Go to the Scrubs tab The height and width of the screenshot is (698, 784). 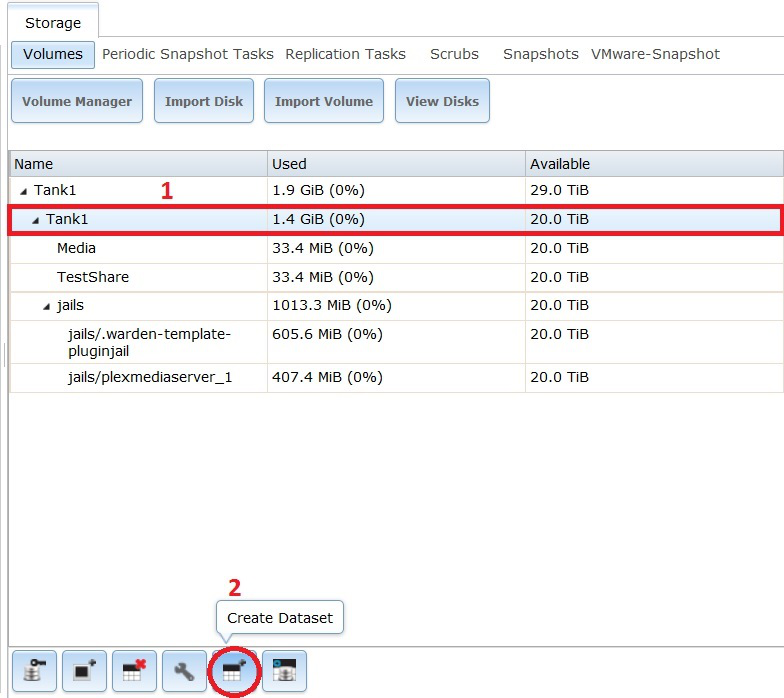pos(454,54)
